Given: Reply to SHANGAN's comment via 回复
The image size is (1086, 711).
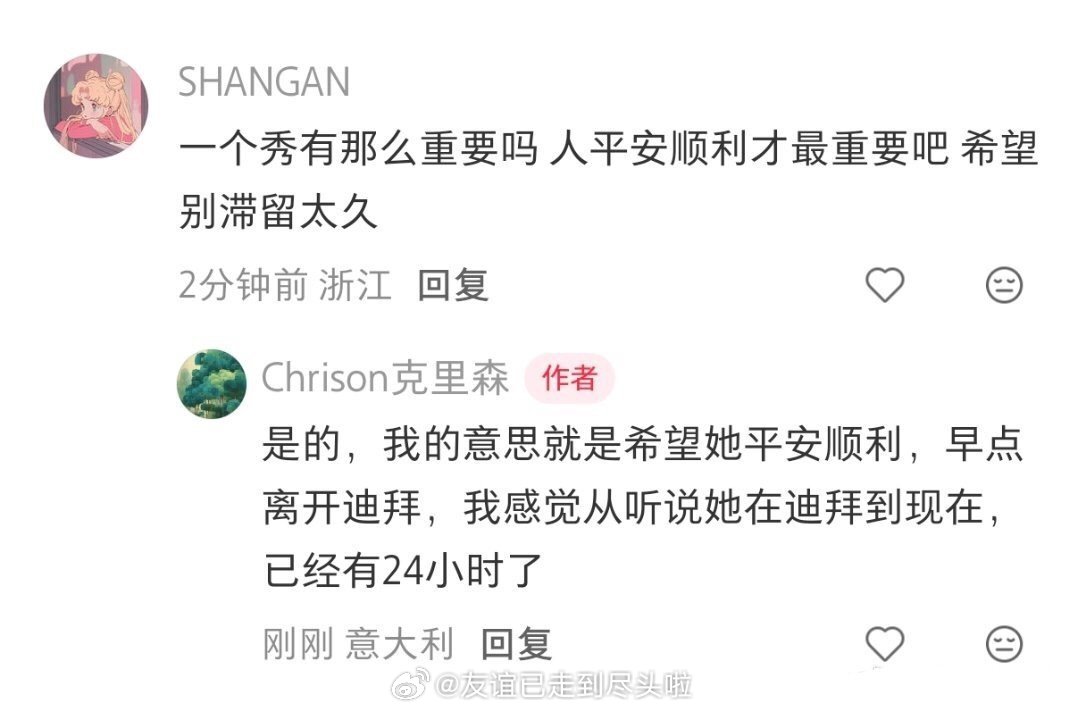Looking at the screenshot, I should point(453,285).
